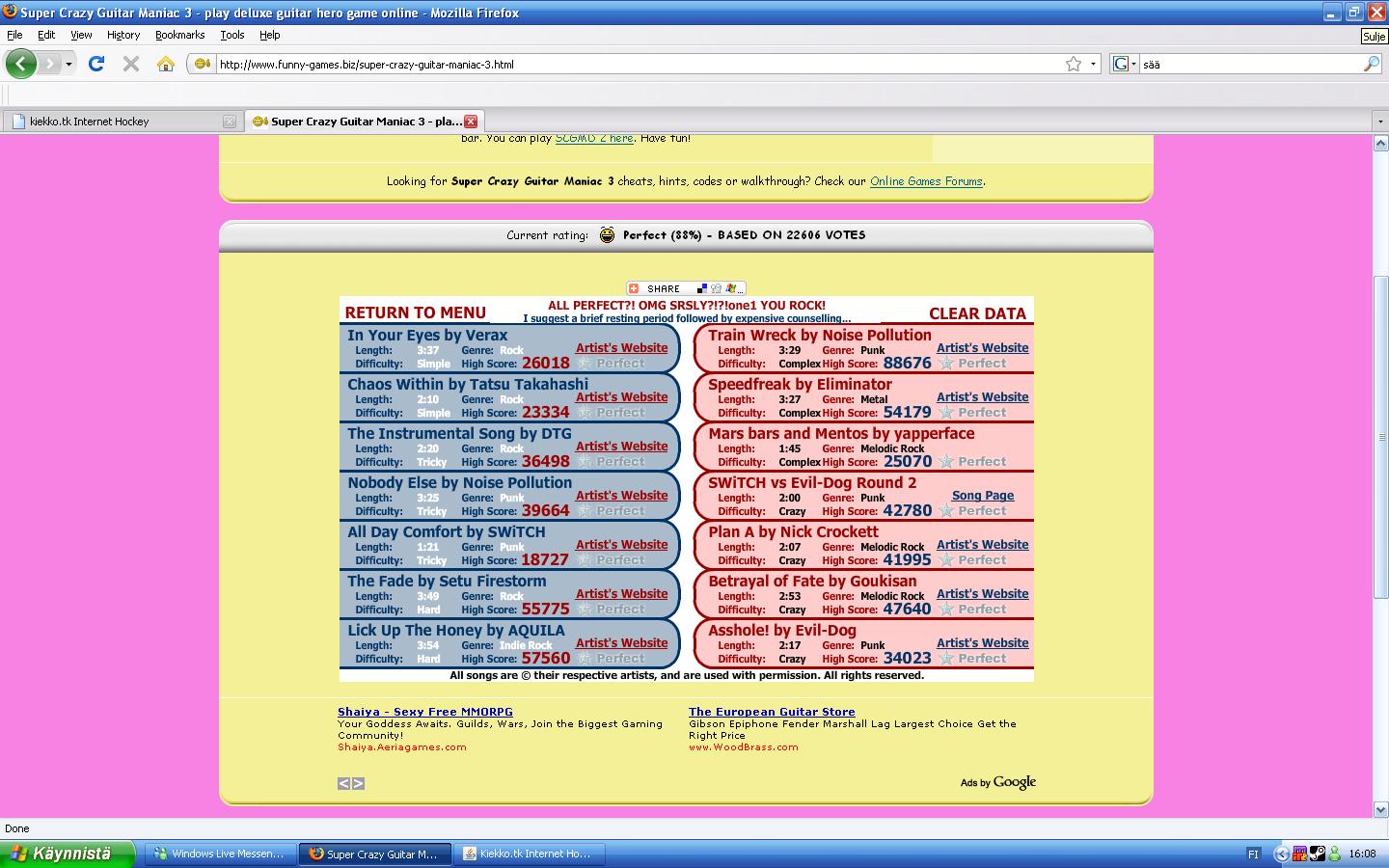This screenshot has height=868, width=1389.
Task: Open the View menu
Action: 81,35
